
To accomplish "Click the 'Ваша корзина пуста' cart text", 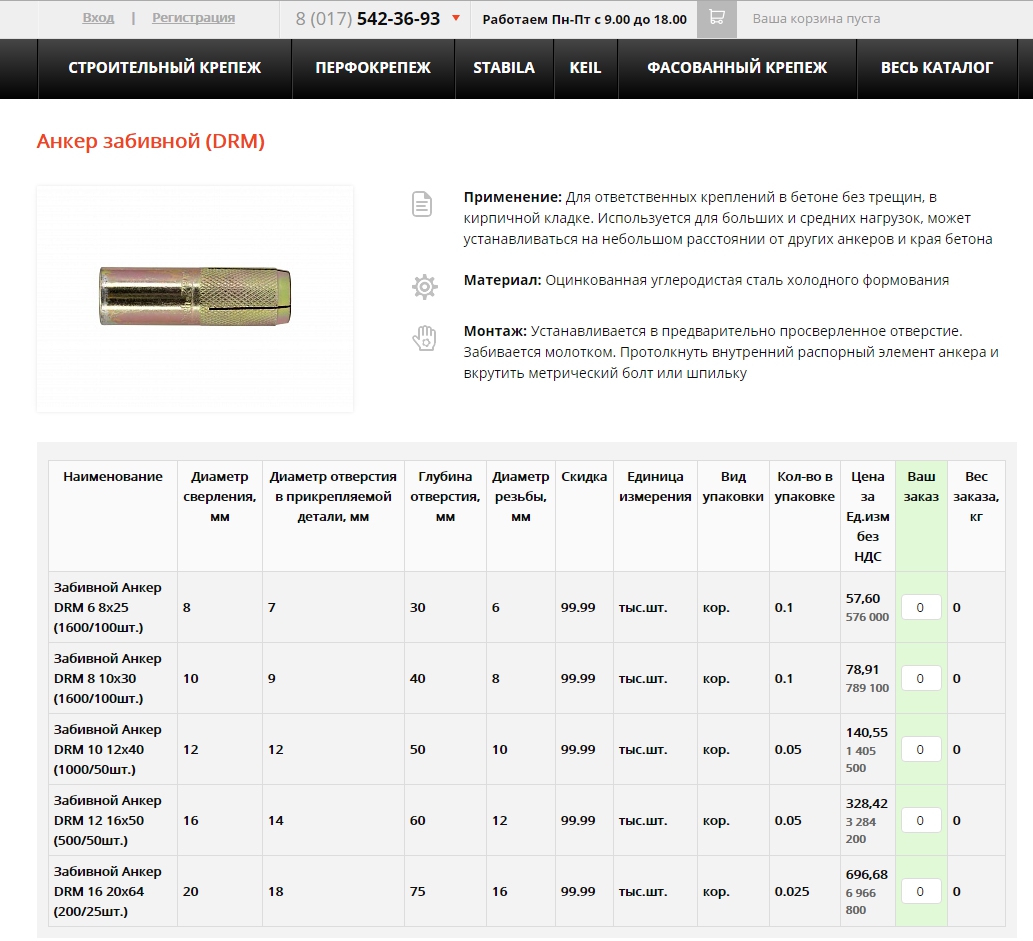I will tap(816, 18).
